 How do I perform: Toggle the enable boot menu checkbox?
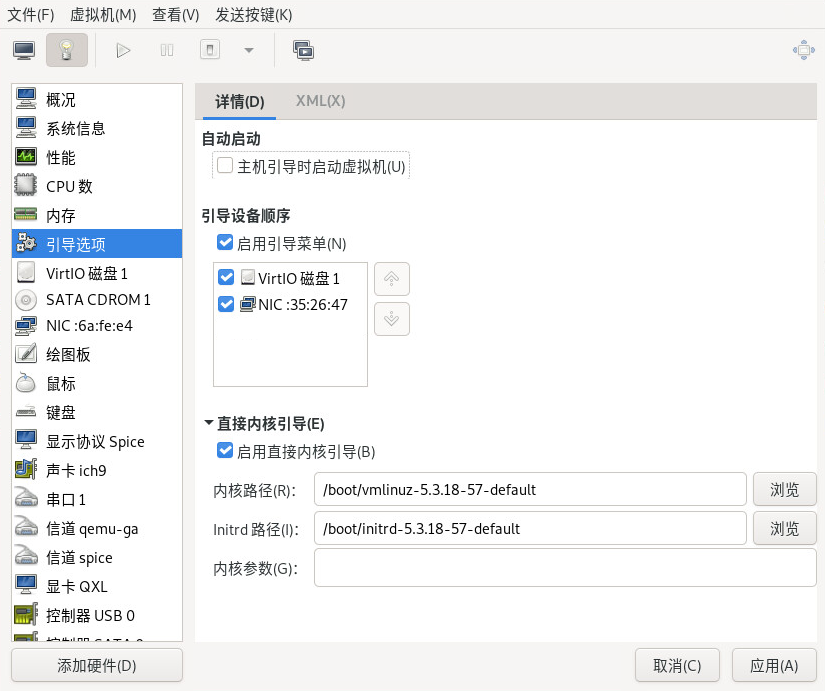click(x=225, y=243)
